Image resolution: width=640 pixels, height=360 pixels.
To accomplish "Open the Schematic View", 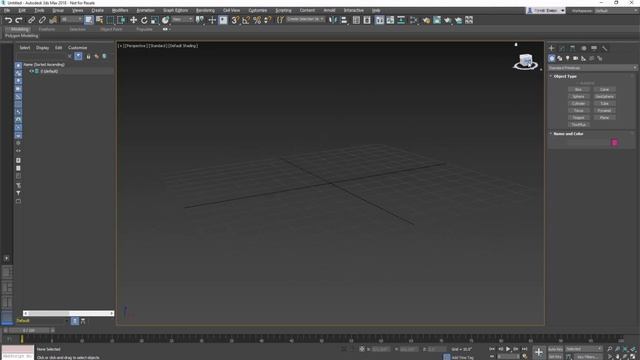I will (401, 20).
